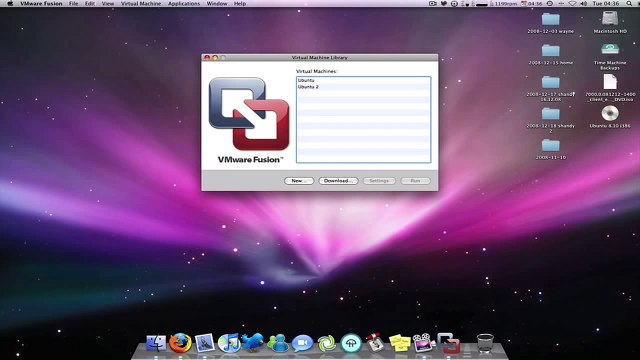Image resolution: width=640 pixels, height=360 pixels.
Task: Minimize the Virtual Machine Library window
Action: click(215, 58)
